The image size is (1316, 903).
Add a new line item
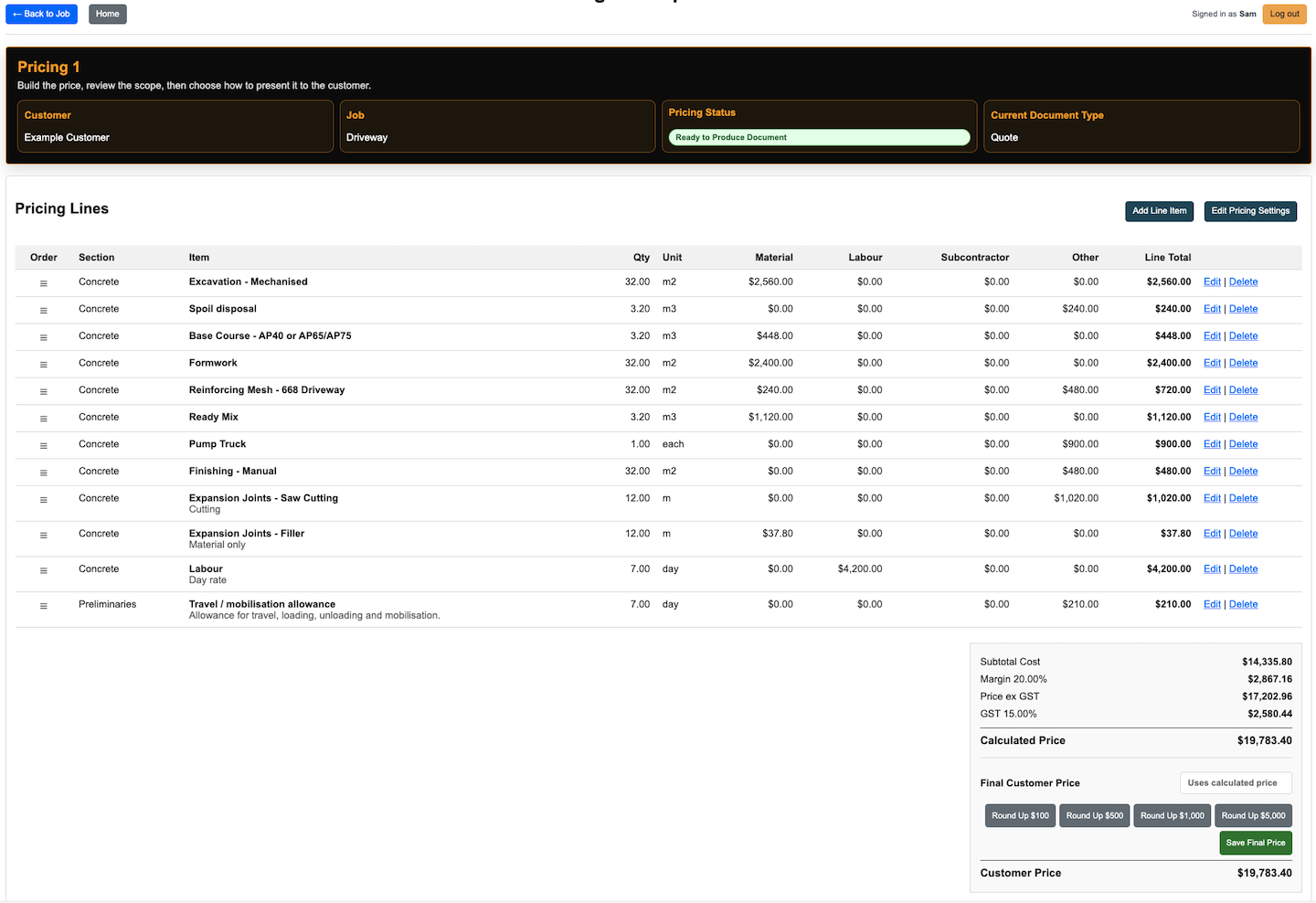pos(1160,211)
